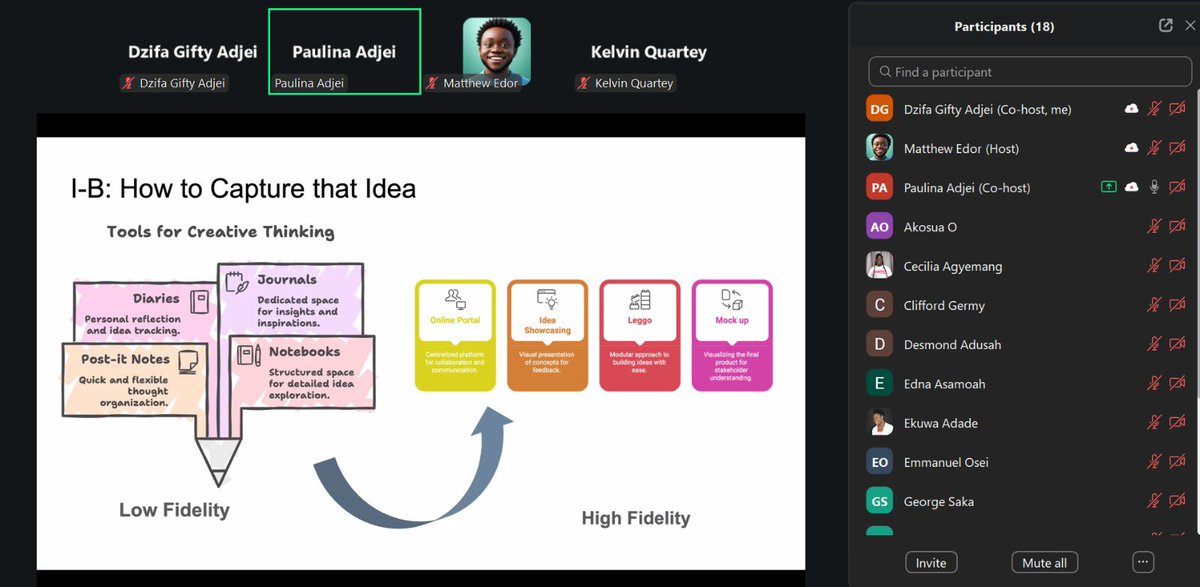The width and height of the screenshot is (1200, 587).
Task: Click the cloud recording icon beside Dzifa Gifty Adjei
Action: click(x=1131, y=109)
